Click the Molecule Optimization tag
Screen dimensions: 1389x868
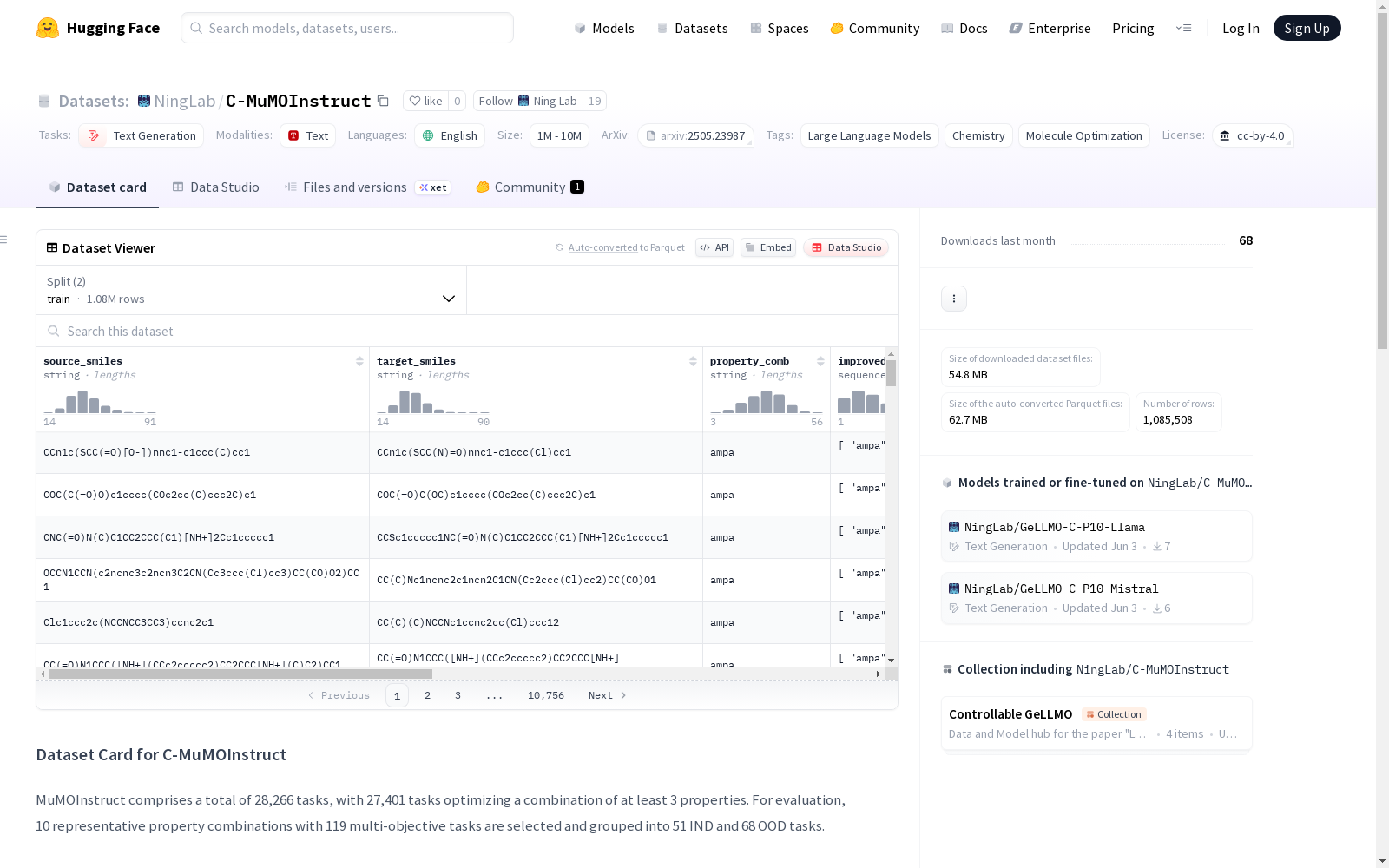(1084, 135)
